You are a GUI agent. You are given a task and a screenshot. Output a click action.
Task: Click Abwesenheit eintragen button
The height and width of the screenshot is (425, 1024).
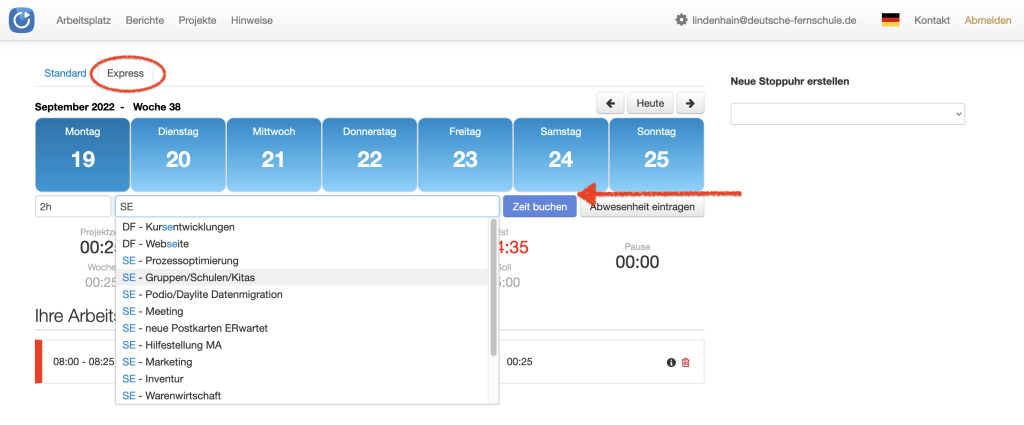pyautogui.click(x=642, y=206)
